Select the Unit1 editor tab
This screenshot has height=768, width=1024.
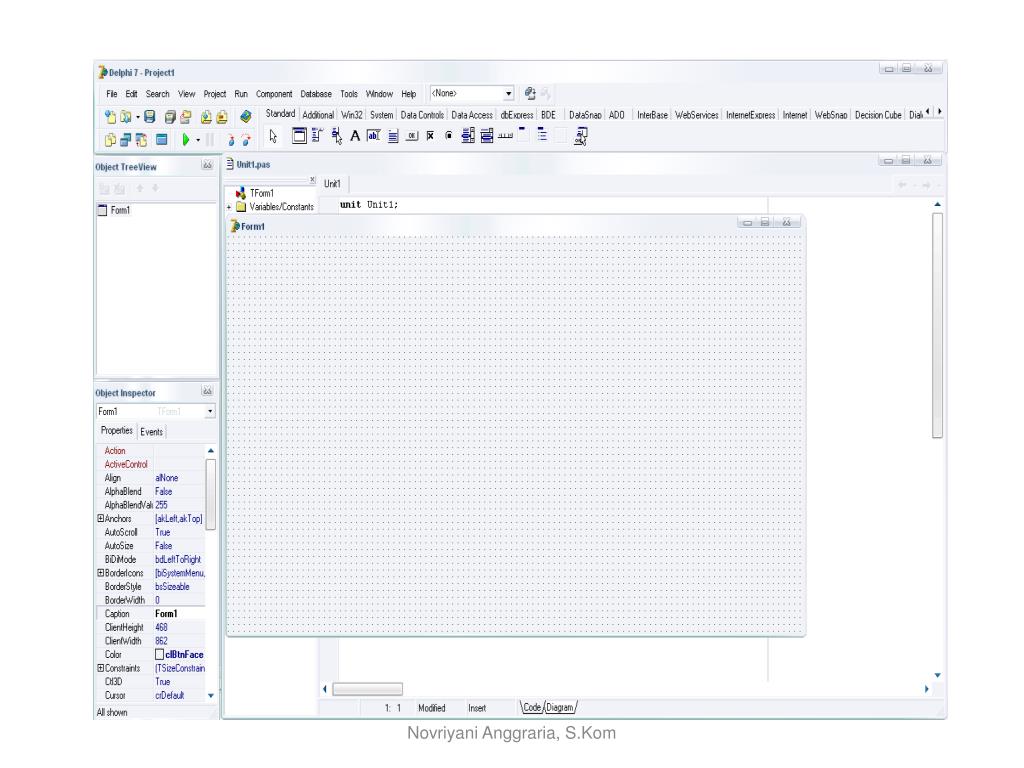(x=332, y=184)
